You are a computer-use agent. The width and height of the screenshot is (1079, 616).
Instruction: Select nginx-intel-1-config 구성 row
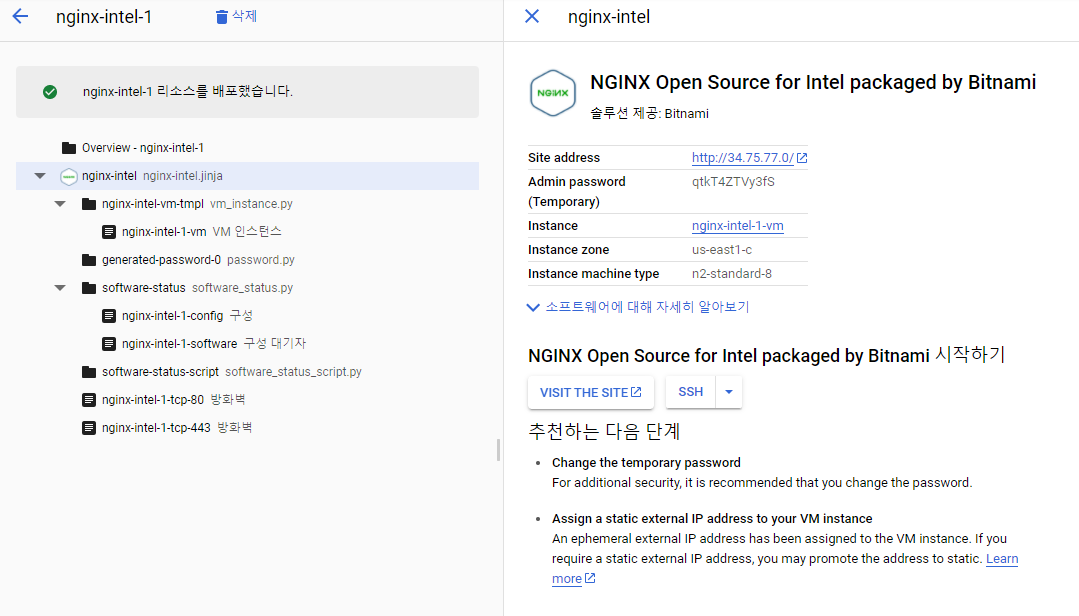pos(247,316)
